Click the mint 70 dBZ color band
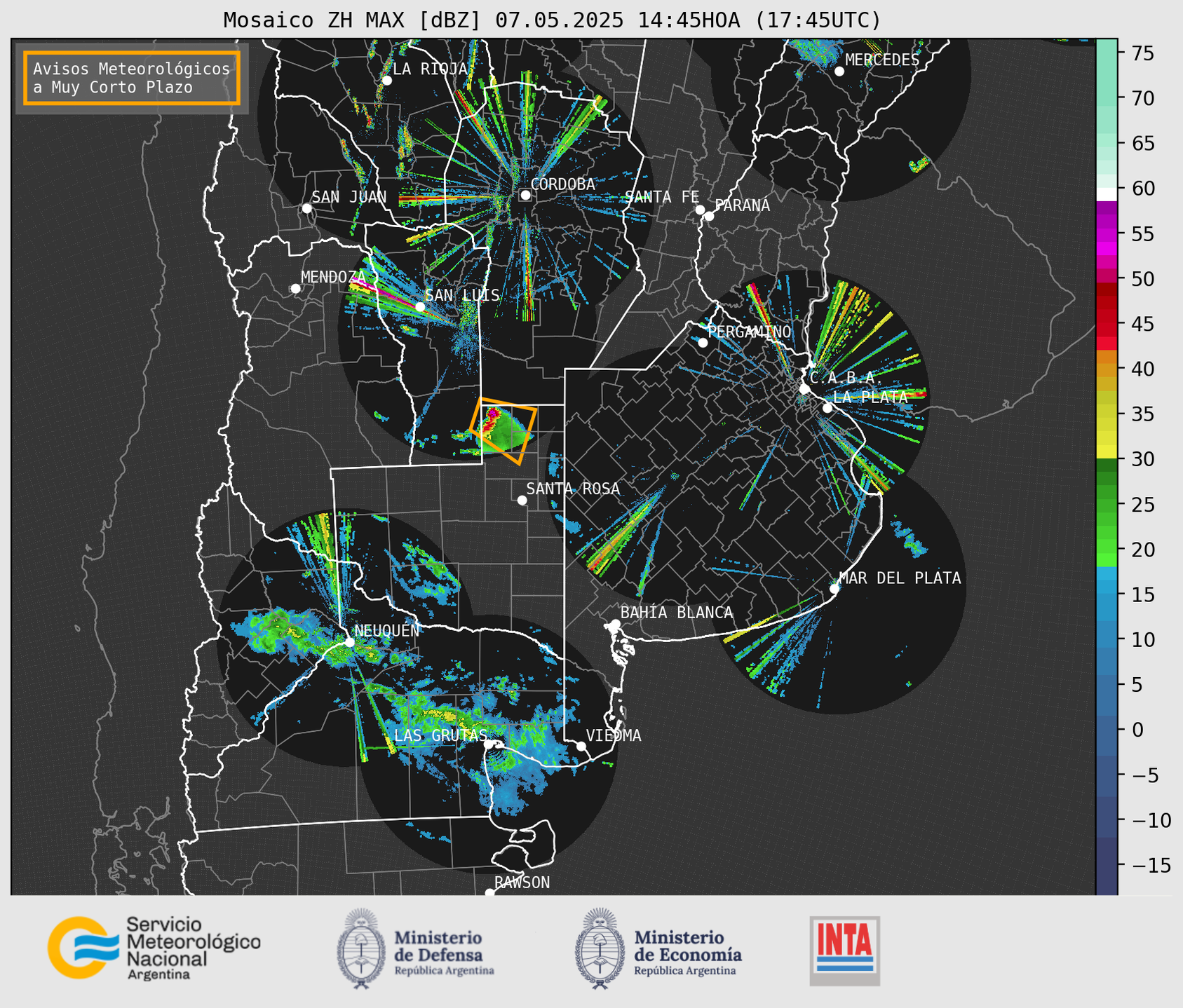Image resolution: width=1183 pixels, height=1008 pixels. pyautogui.click(x=1107, y=98)
